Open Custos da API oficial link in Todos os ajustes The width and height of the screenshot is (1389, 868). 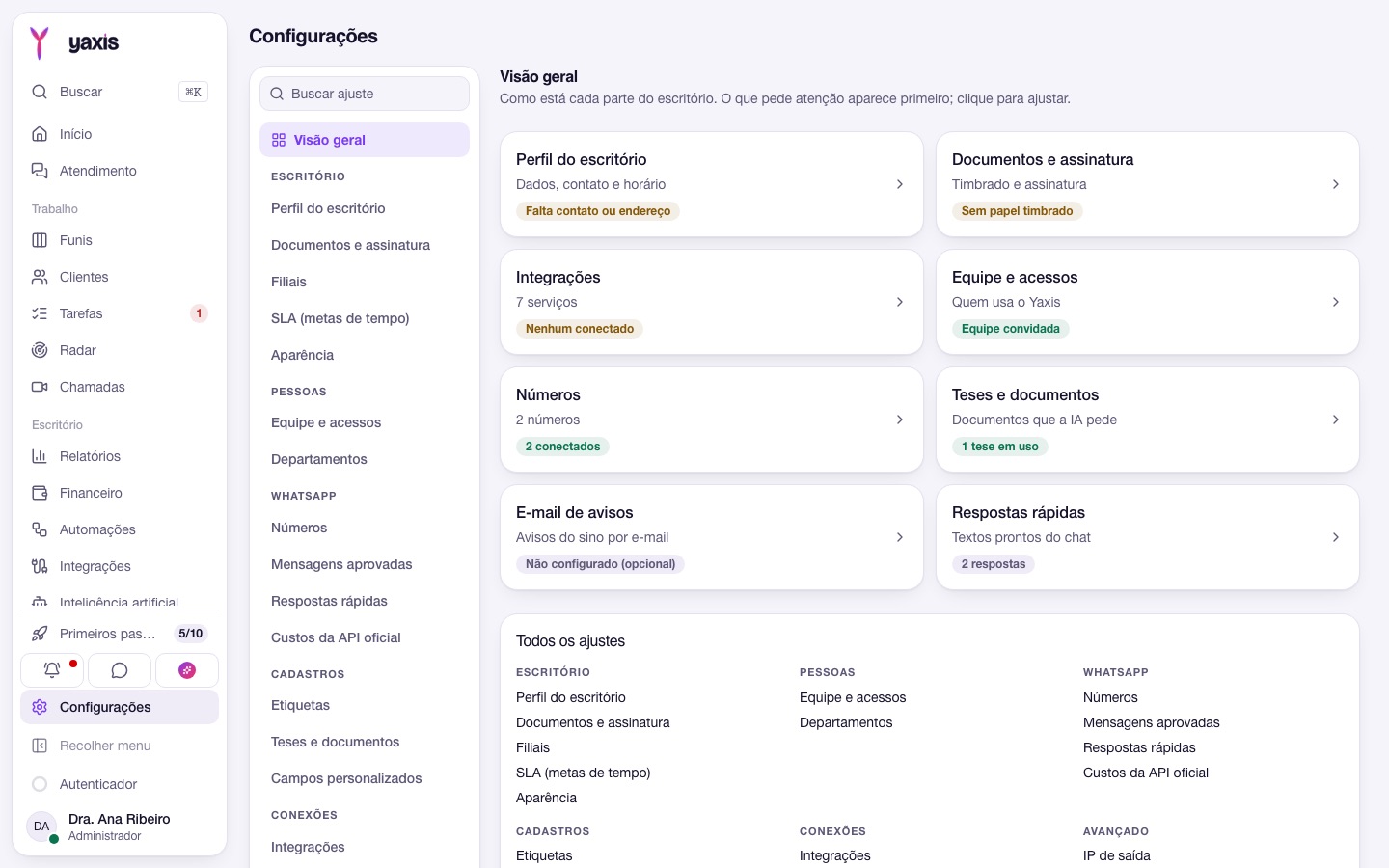(1146, 773)
